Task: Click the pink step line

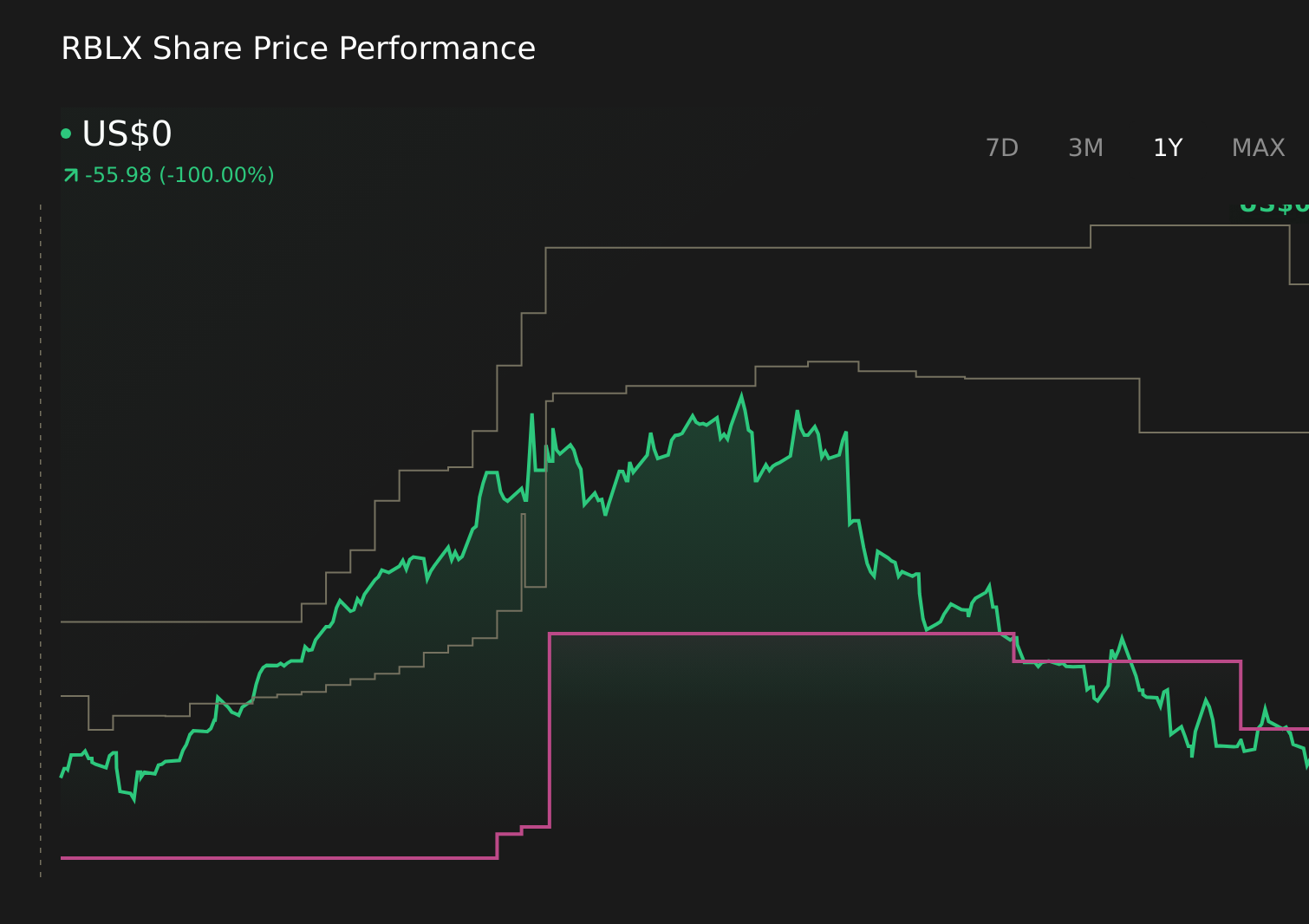Action: coord(780,634)
